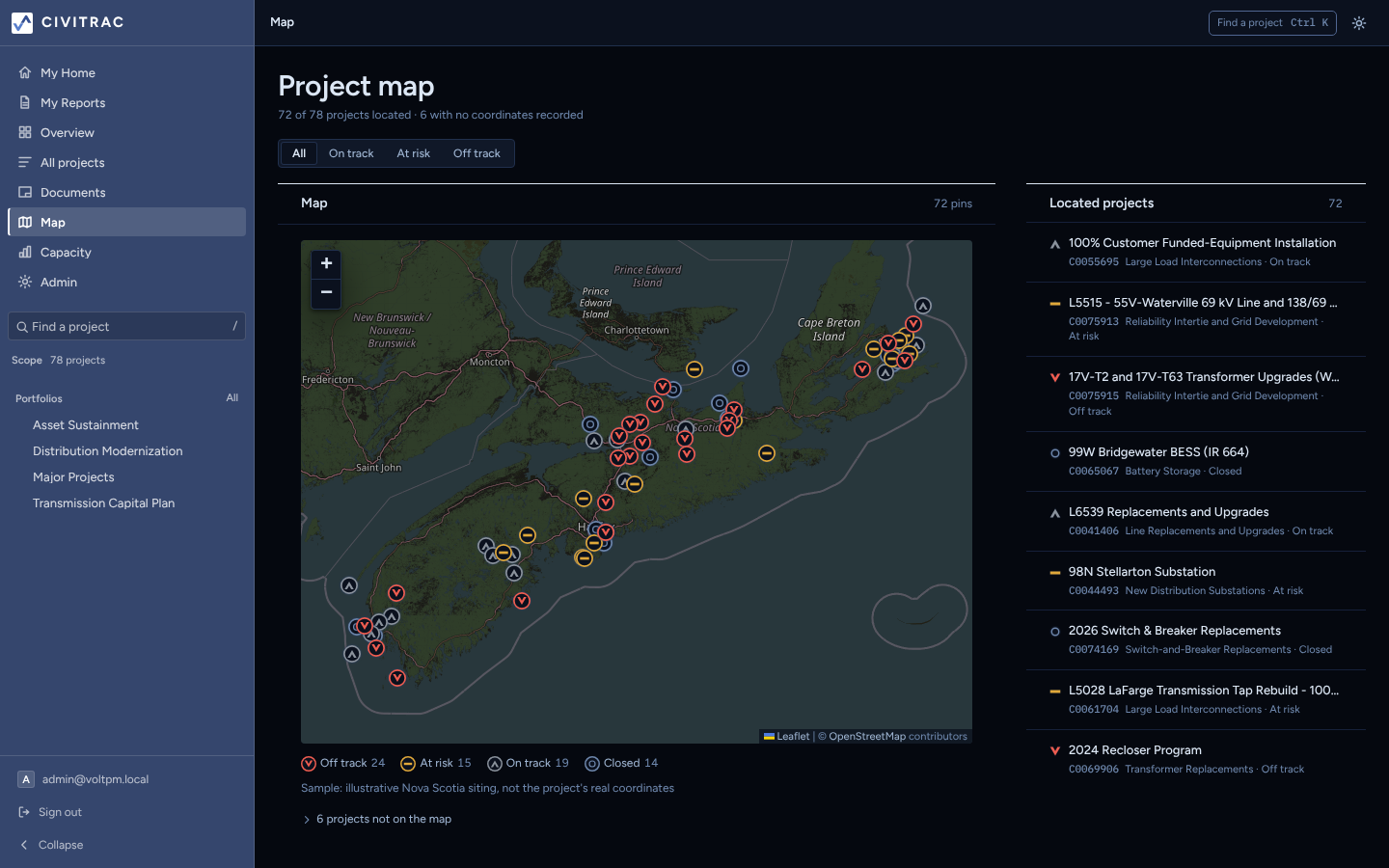Open L5028 LaFarge Transmission Tap Rebuild
The width and height of the screenshot is (1389, 868).
(x=1196, y=699)
